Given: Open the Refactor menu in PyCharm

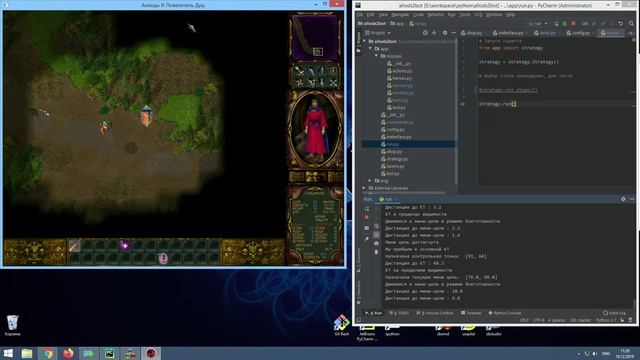Looking at the screenshot, I should [x=435, y=15].
